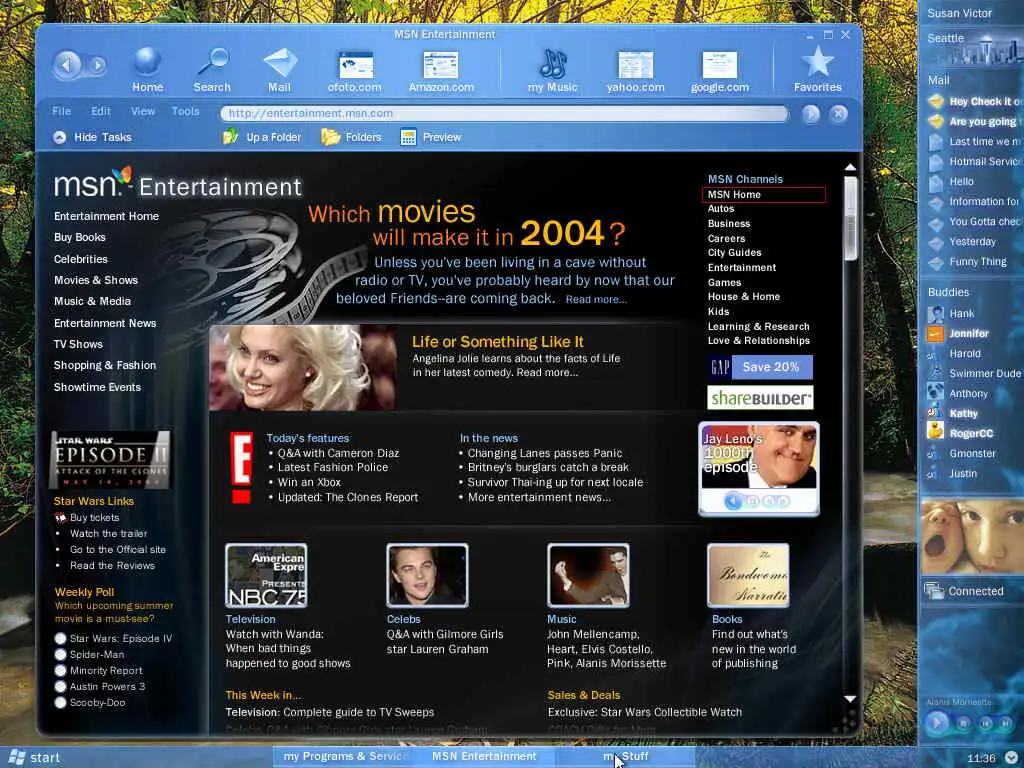The image size is (1024, 768).
Task: Select buddy Jennifer in sidebar
Action: pos(959,334)
